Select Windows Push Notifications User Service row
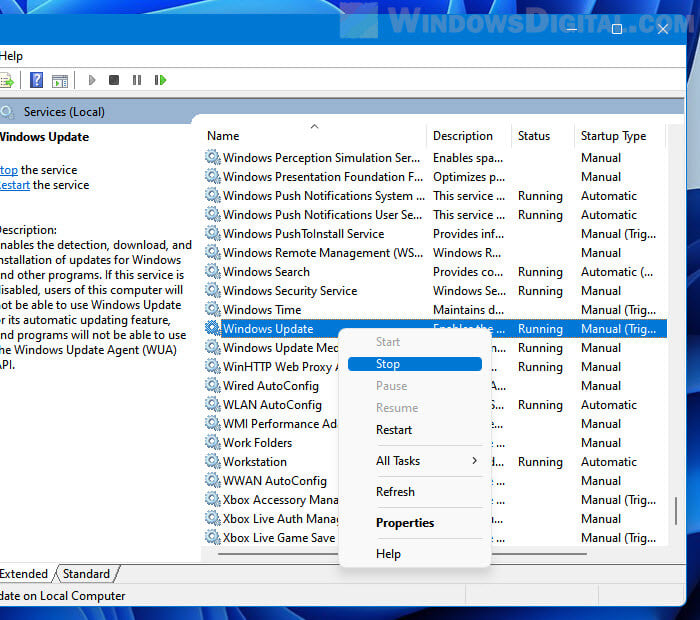The image size is (700, 620). (435, 215)
